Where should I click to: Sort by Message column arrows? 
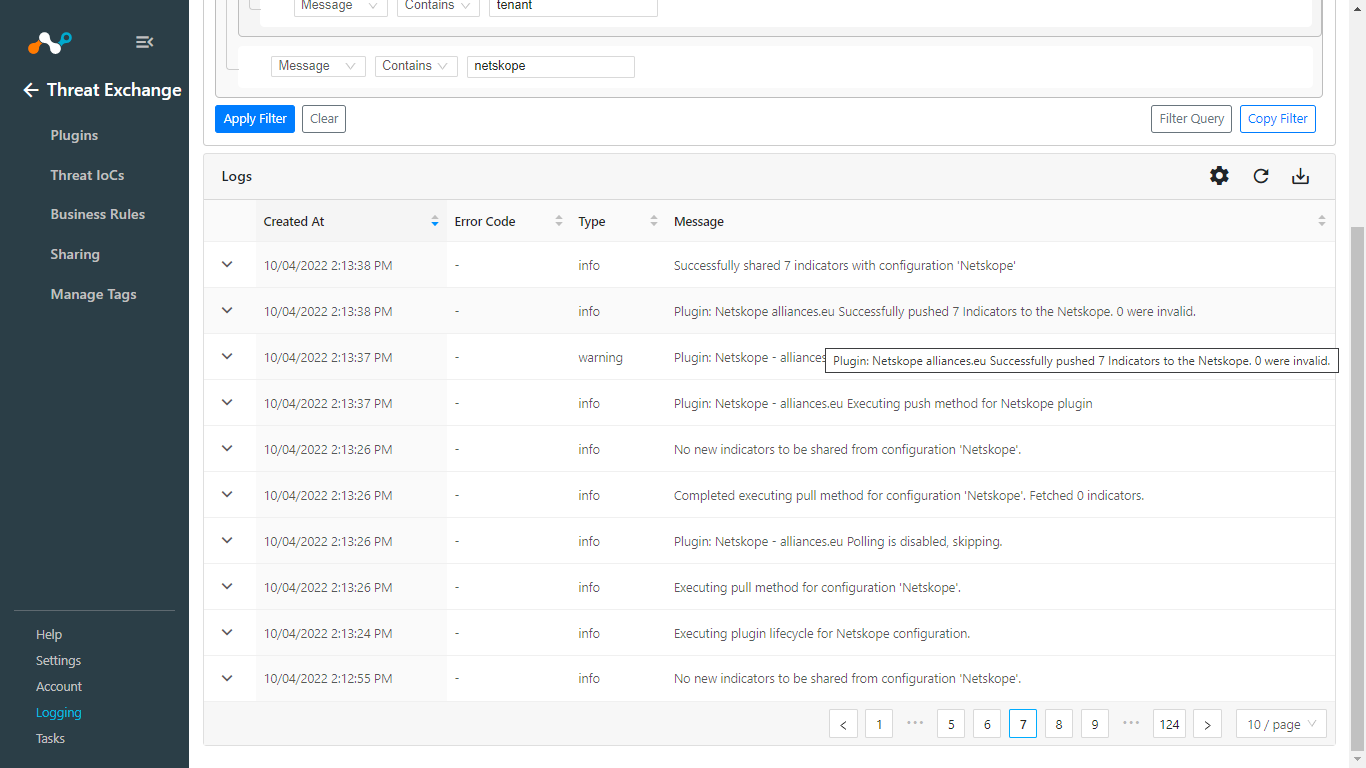1322,221
